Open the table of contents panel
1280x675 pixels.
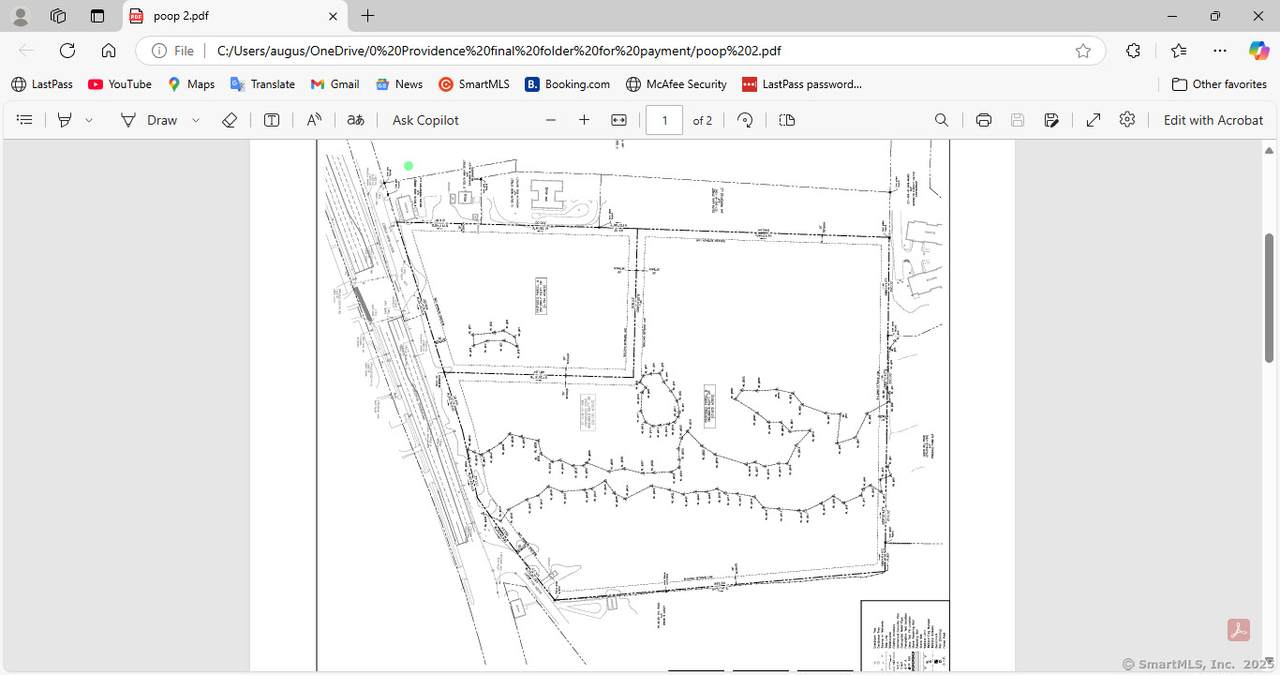click(x=25, y=120)
